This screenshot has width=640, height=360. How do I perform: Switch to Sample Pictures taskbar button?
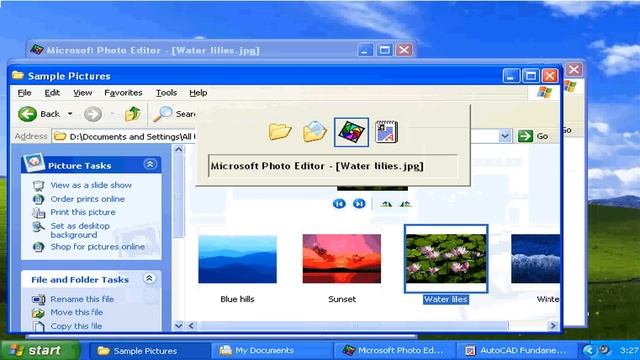149,351
